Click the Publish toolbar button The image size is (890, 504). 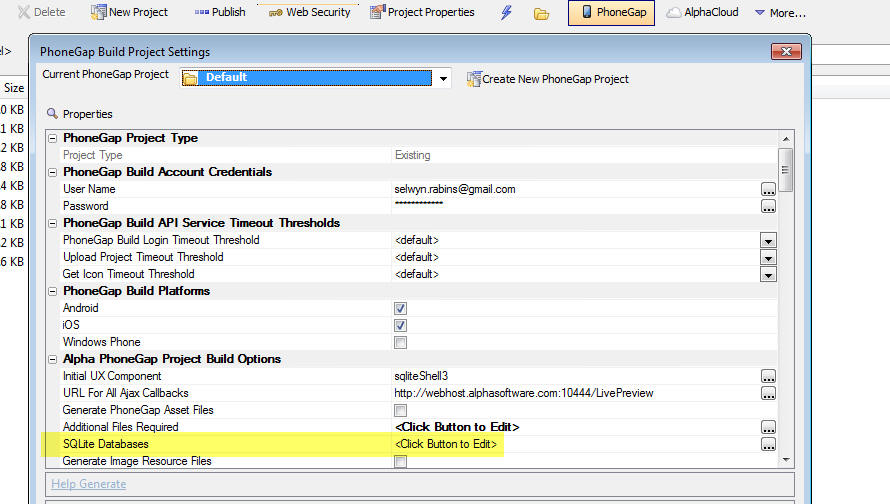click(x=220, y=12)
